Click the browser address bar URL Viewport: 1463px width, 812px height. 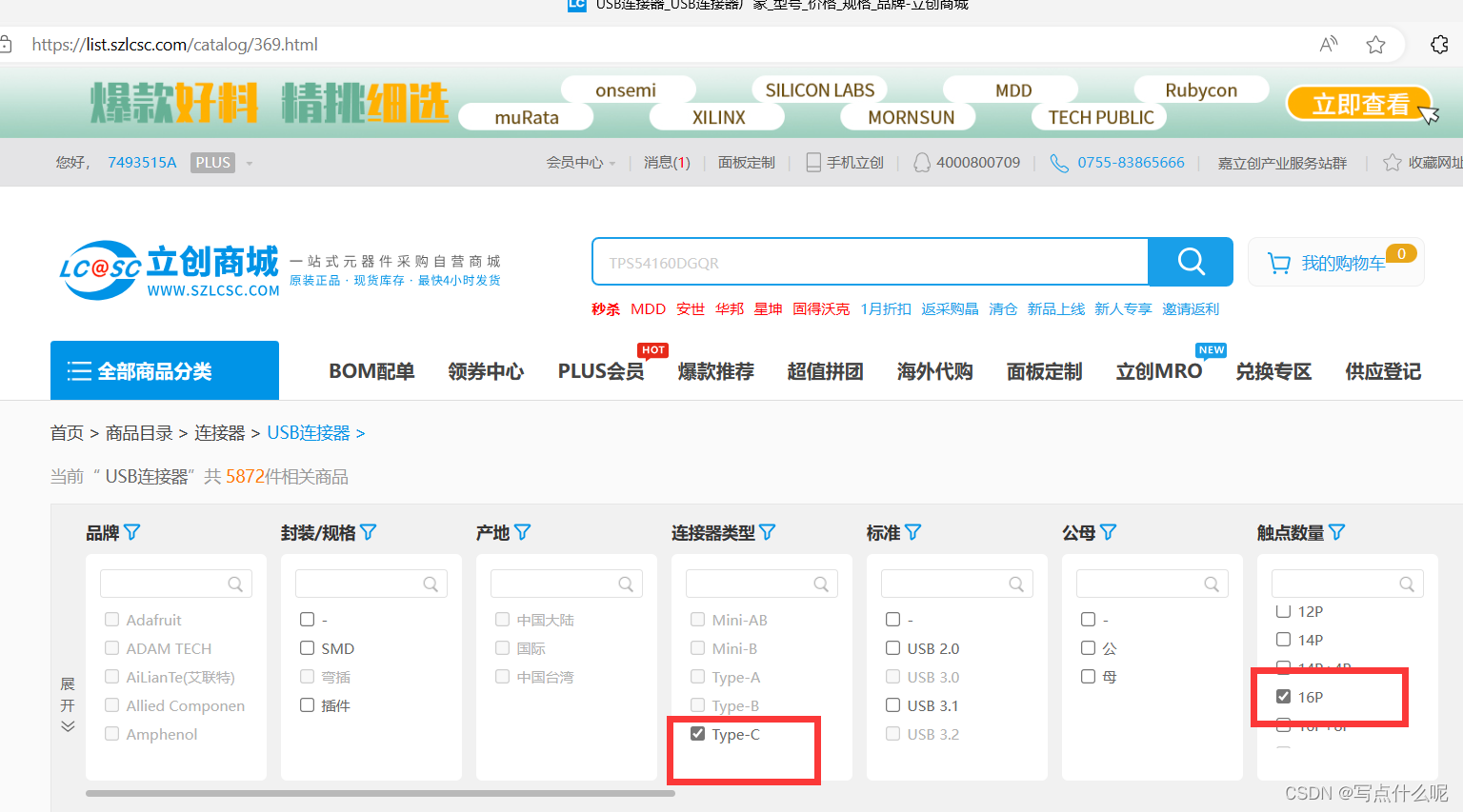pos(175,45)
